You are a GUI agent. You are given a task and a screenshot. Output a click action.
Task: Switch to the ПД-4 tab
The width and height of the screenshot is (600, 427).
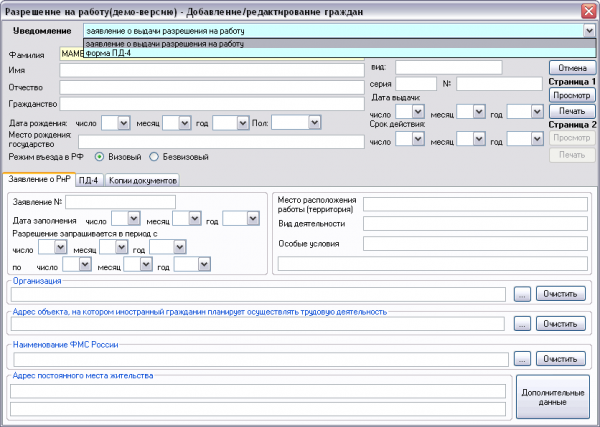coord(89,181)
